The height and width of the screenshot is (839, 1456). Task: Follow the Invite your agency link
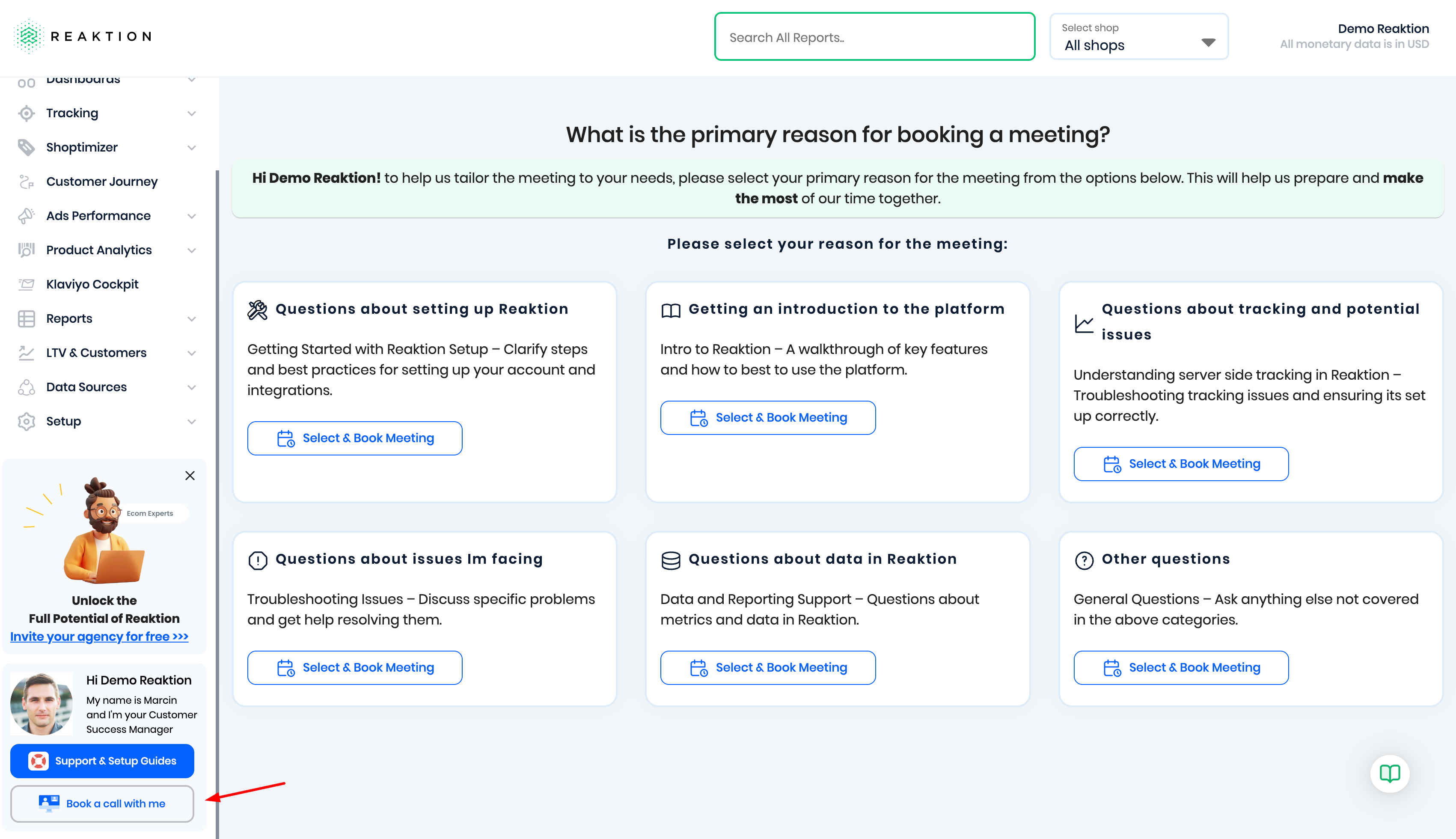99,636
